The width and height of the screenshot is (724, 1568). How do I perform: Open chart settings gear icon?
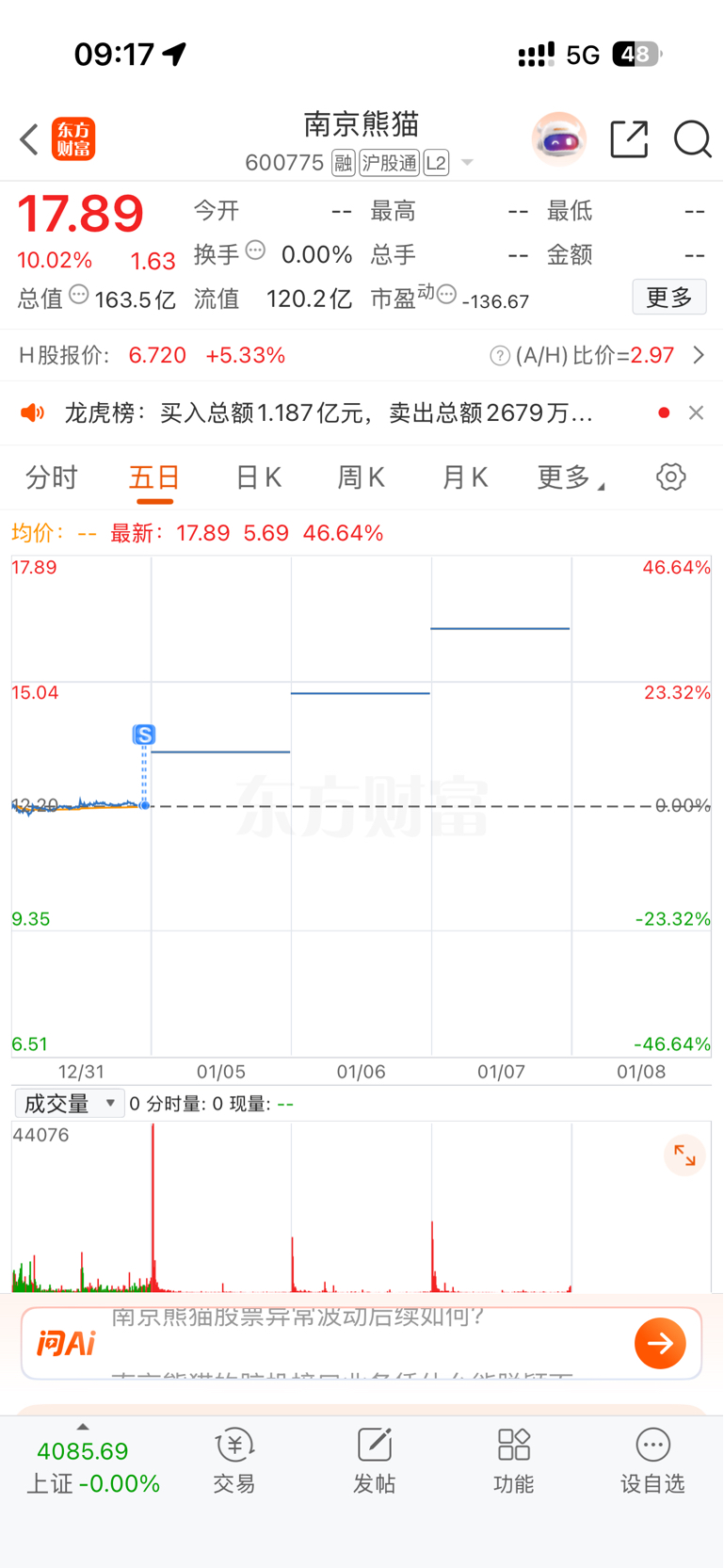click(x=670, y=477)
